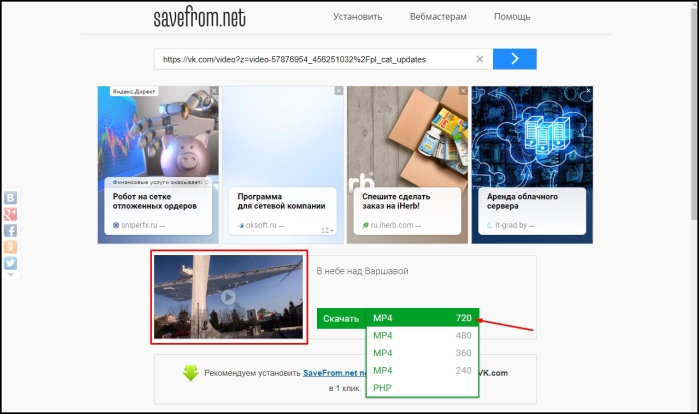Select MP4 720 quality option
This screenshot has width=699, height=414.
click(422, 318)
